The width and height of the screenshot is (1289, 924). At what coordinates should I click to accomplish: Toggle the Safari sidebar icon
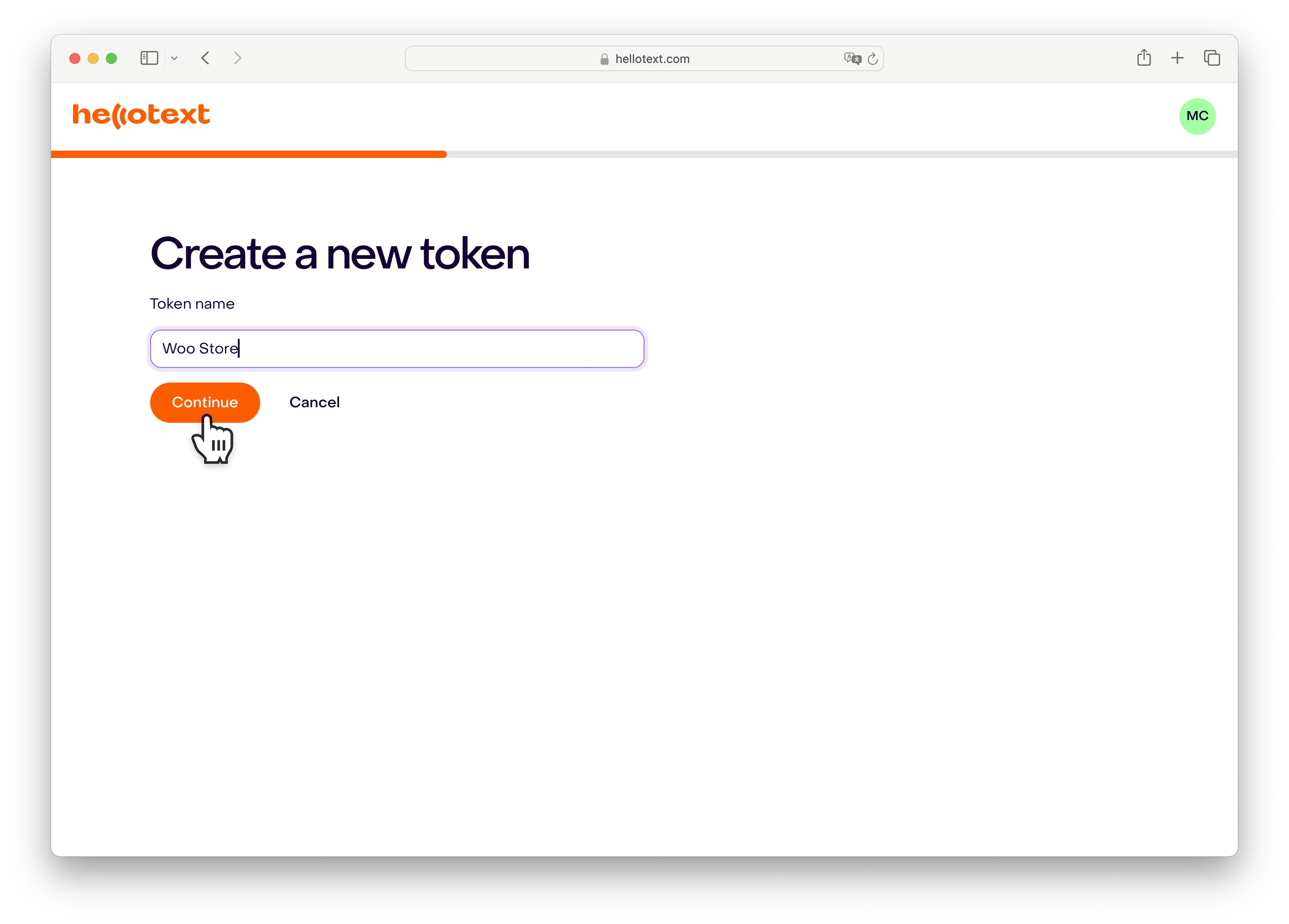(x=149, y=58)
